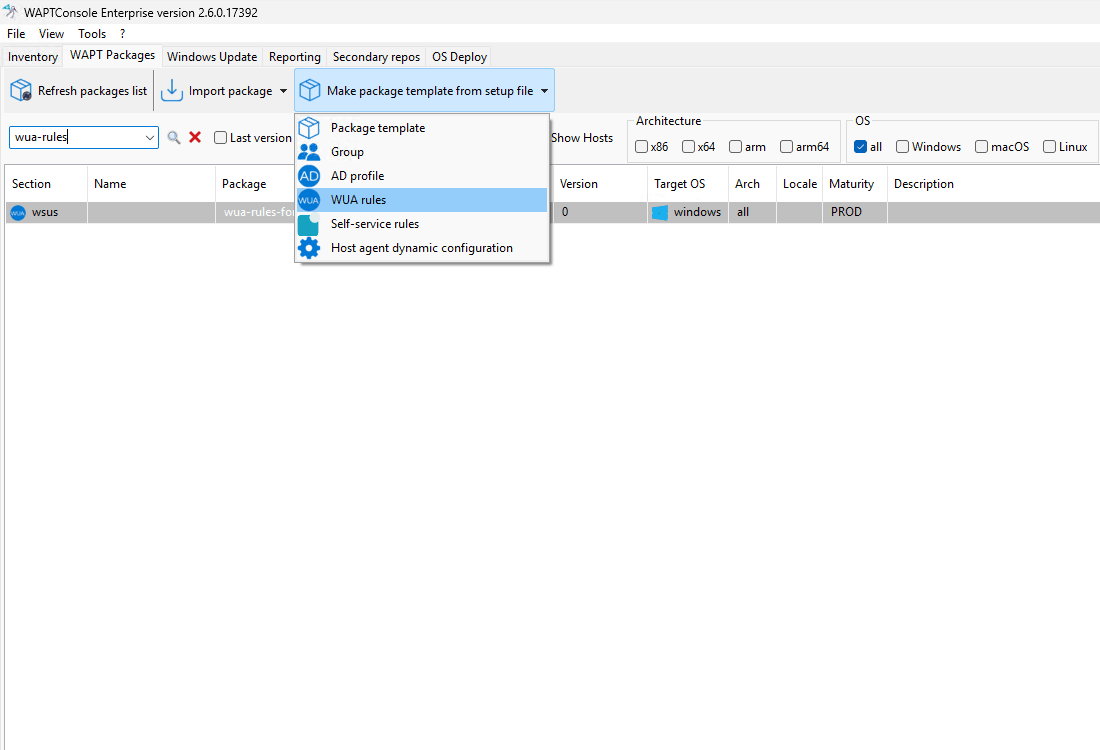Click Refresh packages list button label

click(x=93, y=91)
